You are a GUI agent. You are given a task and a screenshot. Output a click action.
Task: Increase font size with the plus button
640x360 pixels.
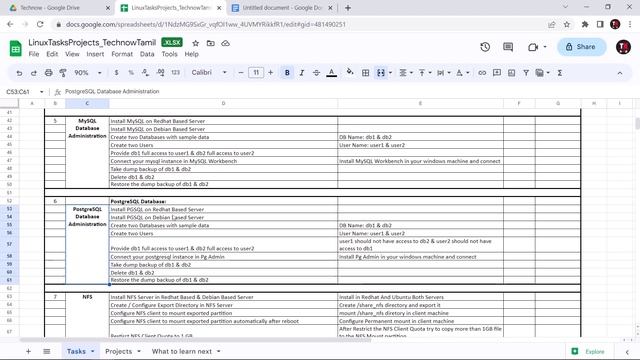click(271, 73)
